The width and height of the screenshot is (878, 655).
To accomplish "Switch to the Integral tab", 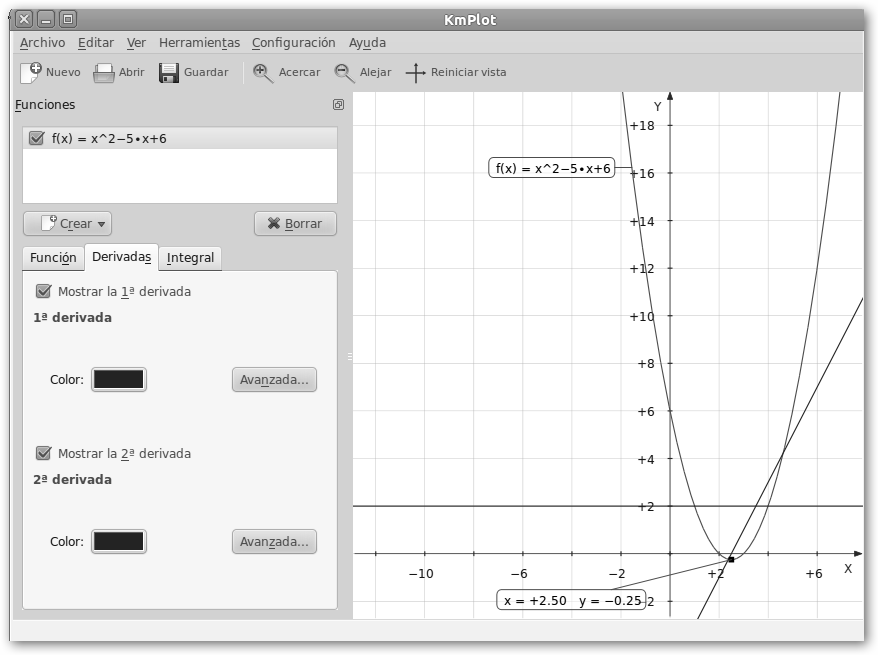I will (x=190, y=257).
